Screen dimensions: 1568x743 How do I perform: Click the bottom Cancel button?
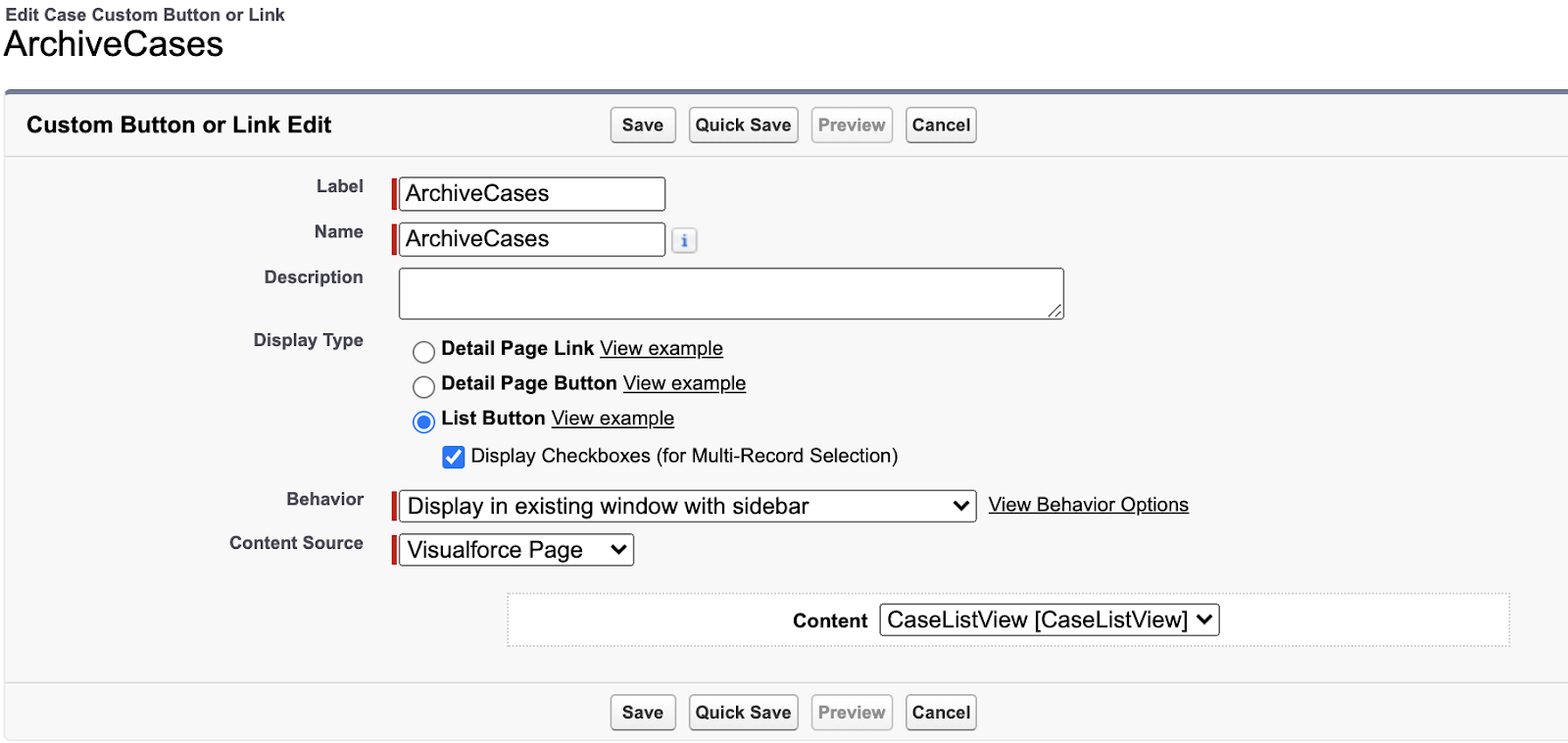941,713
